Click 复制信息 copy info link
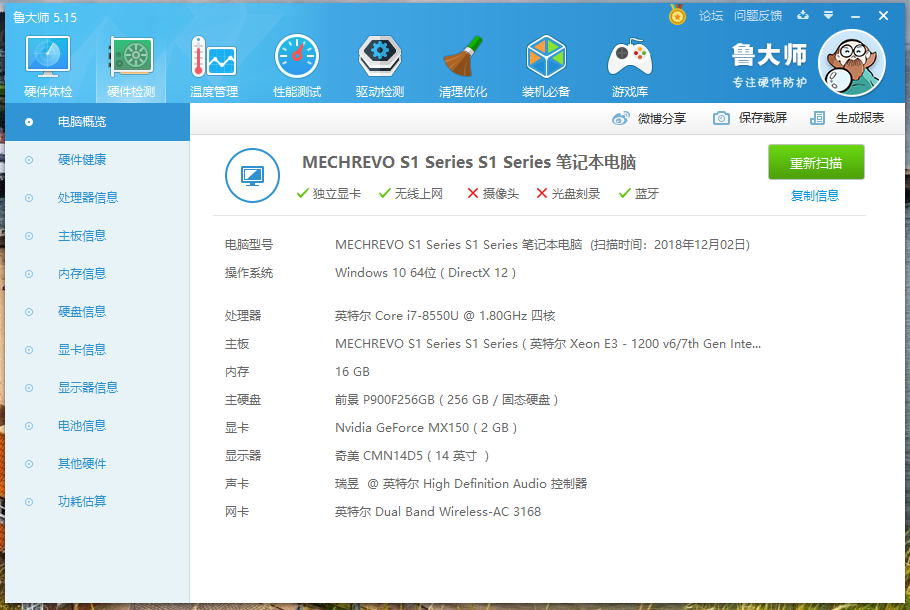Screen dimensions: 910x610 coord(815,196)
